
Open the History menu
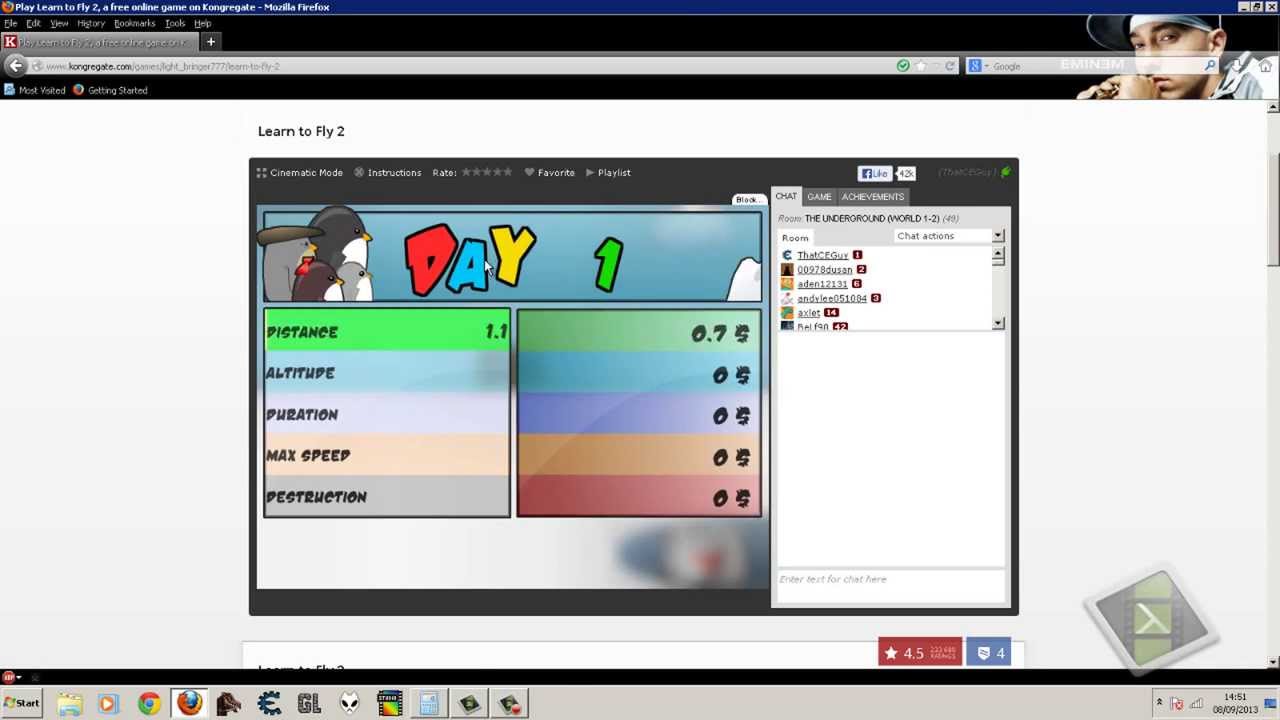pyautogui.click(x=91, y=23)
